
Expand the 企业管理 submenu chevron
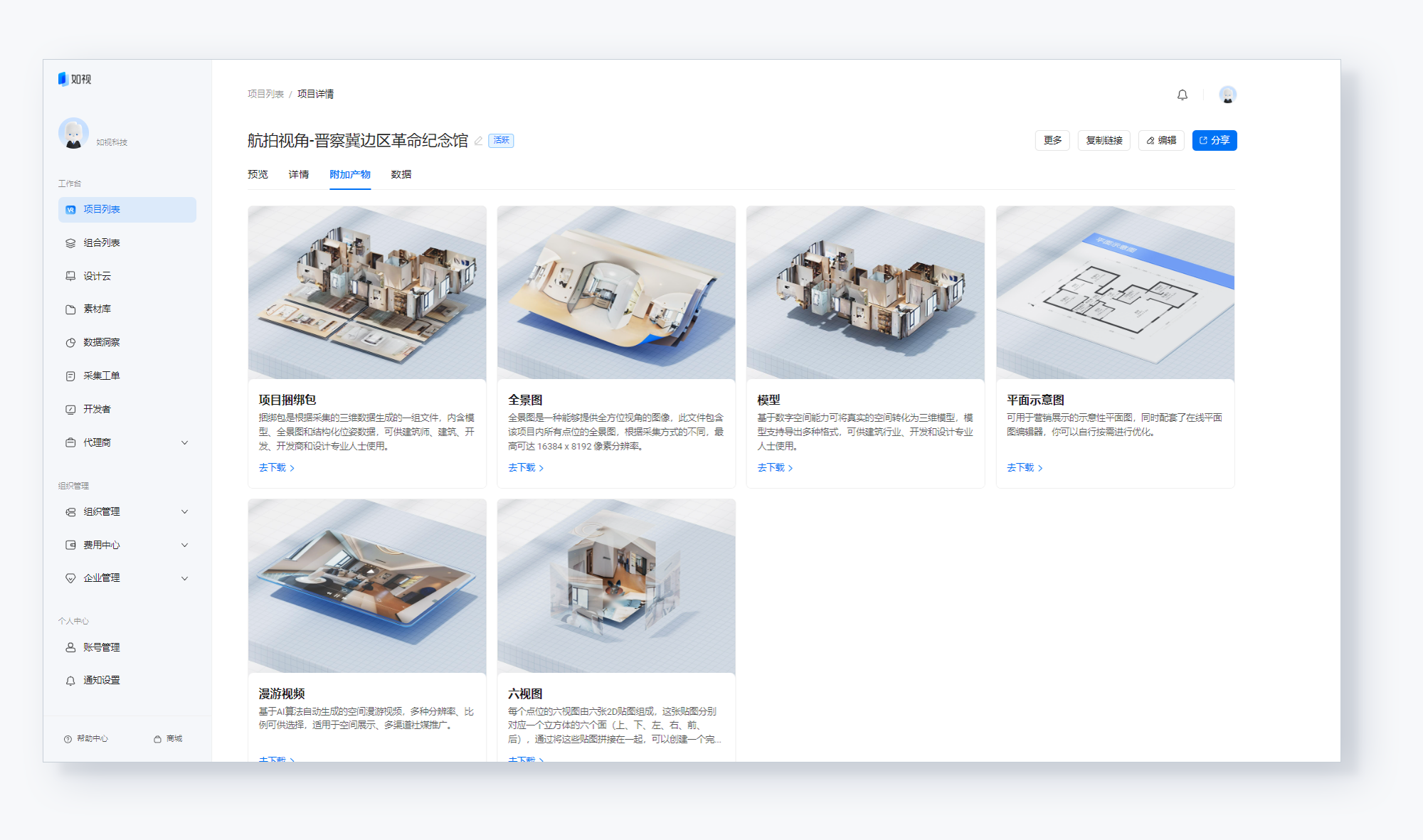[x=185, y=578]
